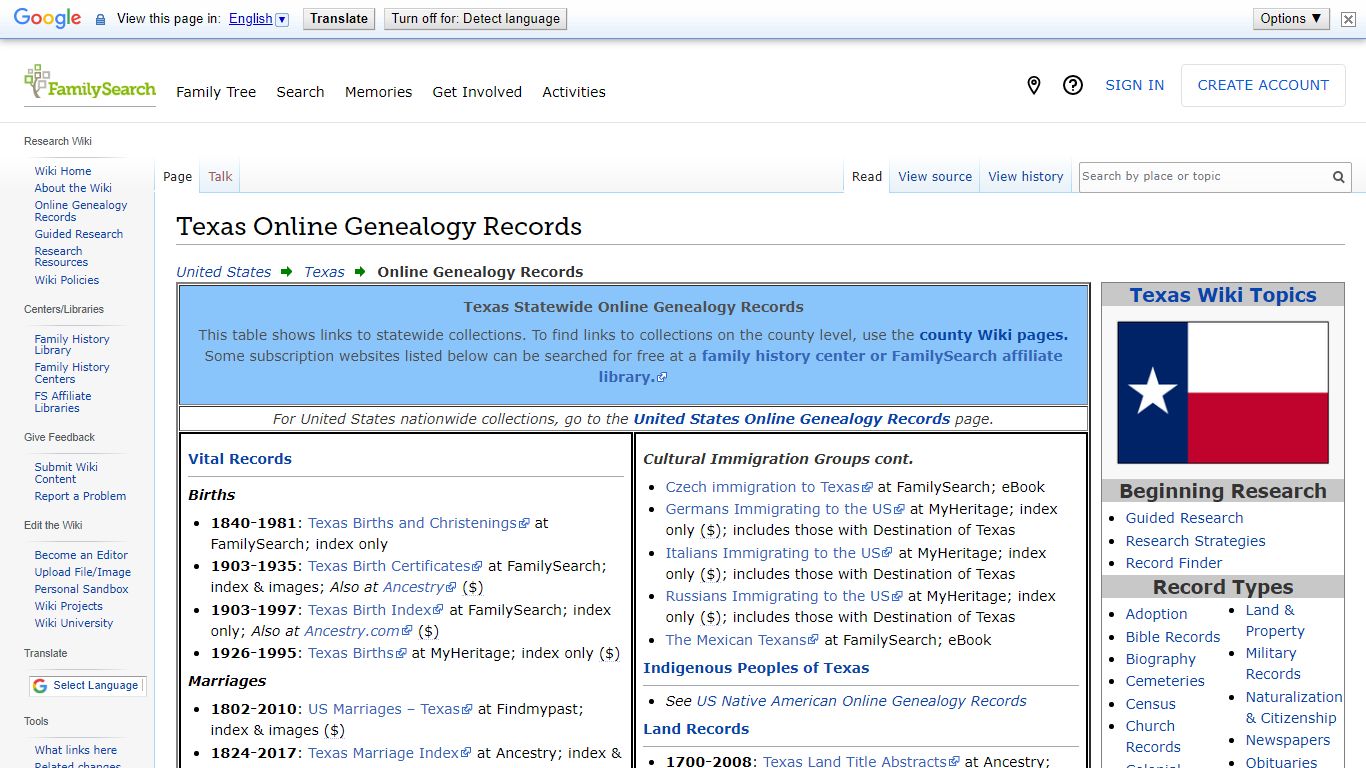Switch to the Talk tab
This screenshot has height=768, width=1366.
click(220, 177)
